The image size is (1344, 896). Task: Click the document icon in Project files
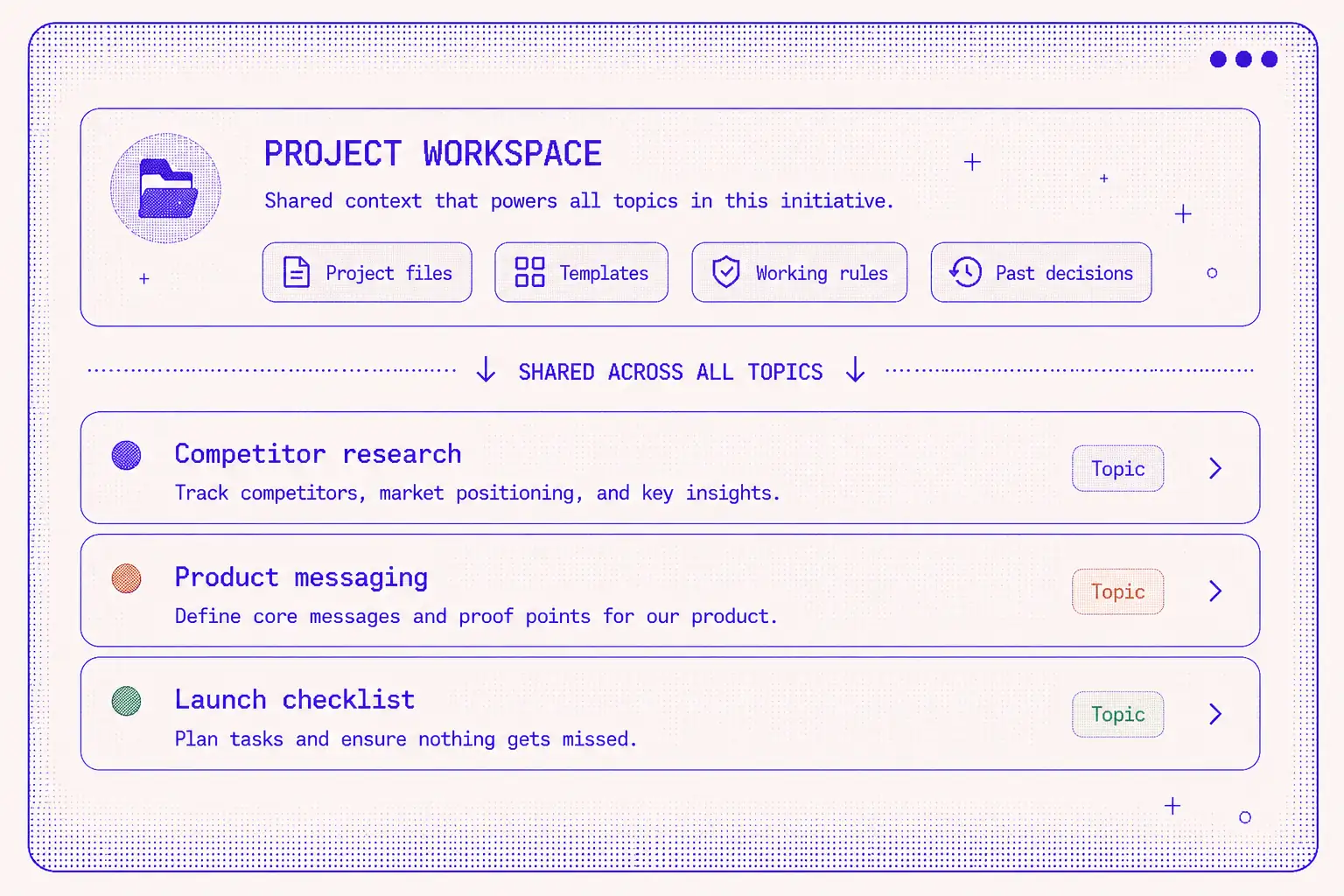(x=297, y=272)
